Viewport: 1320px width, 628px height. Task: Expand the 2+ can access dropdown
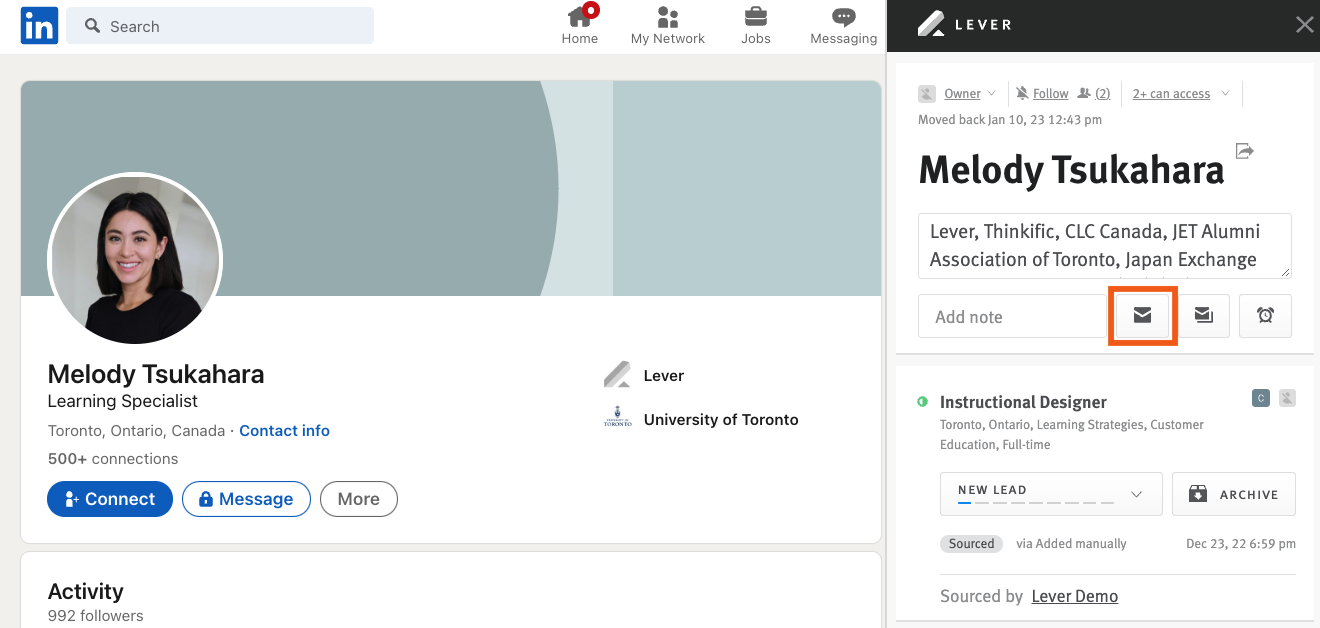pos(1181,94)
